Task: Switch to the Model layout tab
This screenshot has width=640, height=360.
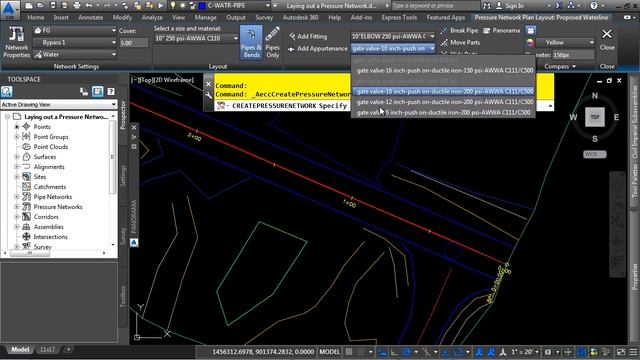Action: click(x=20, y=350)
